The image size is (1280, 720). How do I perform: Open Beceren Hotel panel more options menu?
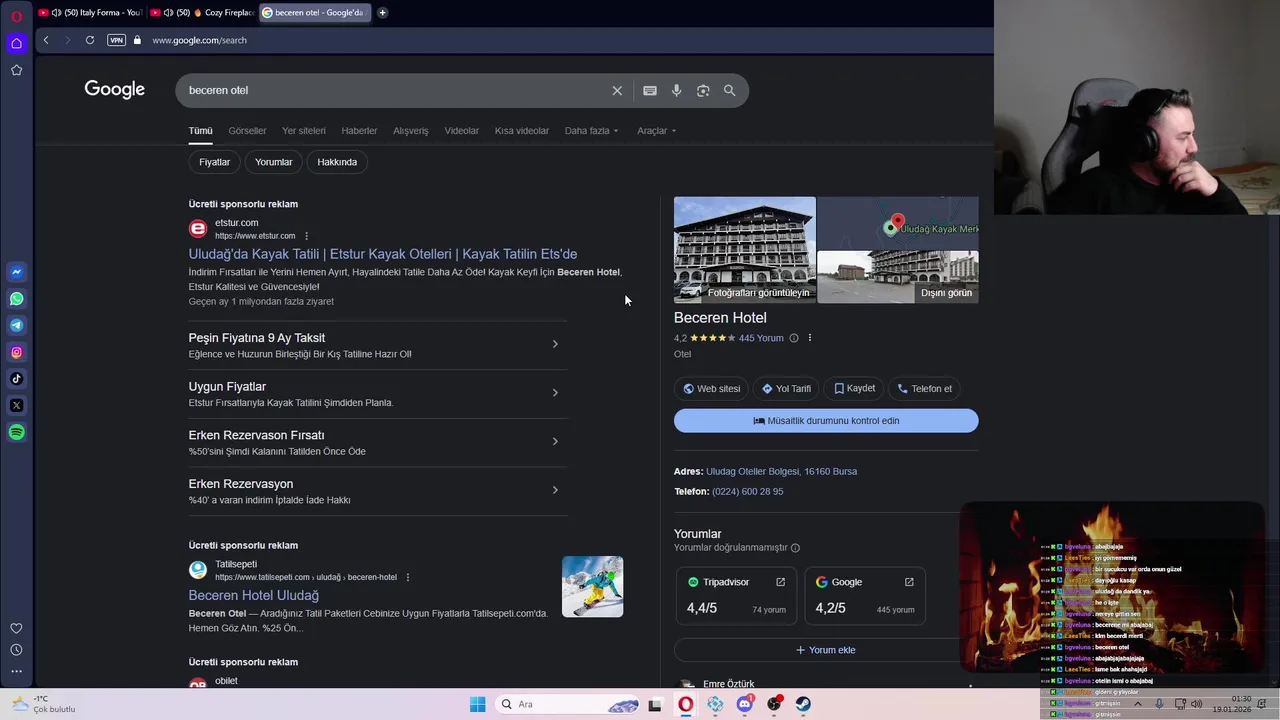coord(810,338)
